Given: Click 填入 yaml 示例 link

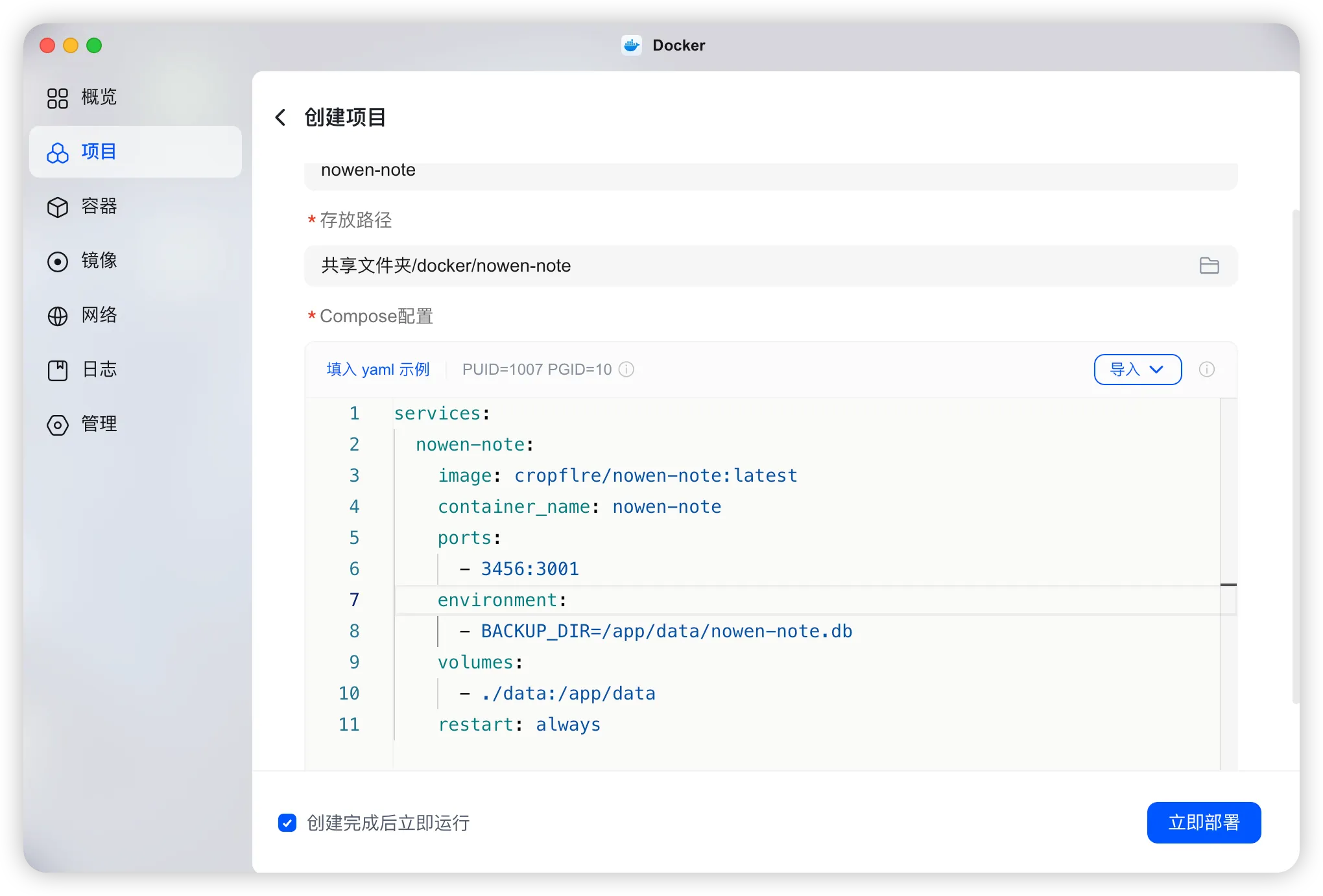Looking at the screenshot, I should point(378,369).
